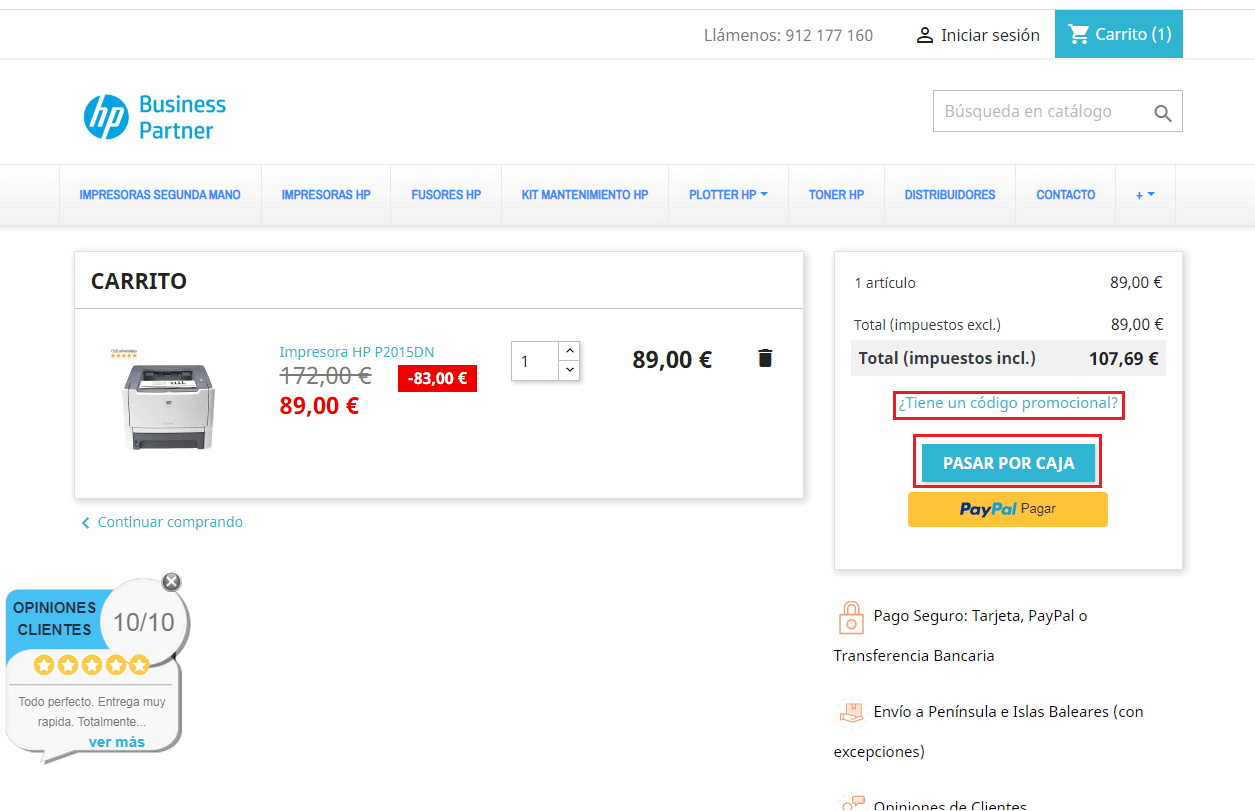Screen dimensions: 1255x811
Task: Click the 10/10 rating bubble
Action: point(144,622)
